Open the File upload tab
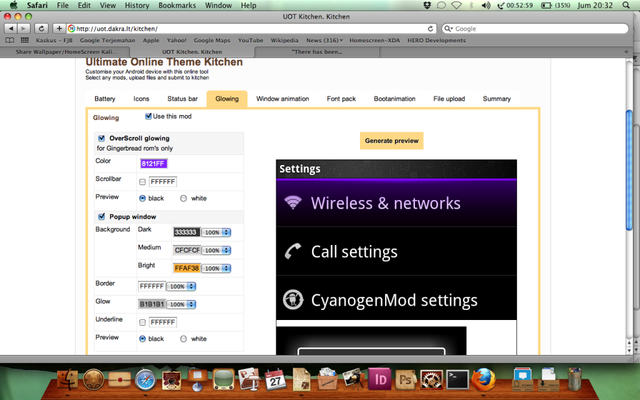 coord(449,99)
